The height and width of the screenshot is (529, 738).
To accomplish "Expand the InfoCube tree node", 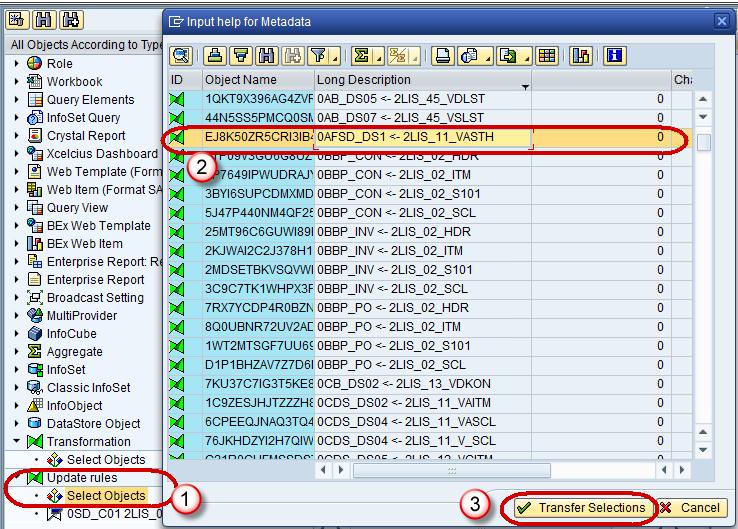I will [17, 334].
